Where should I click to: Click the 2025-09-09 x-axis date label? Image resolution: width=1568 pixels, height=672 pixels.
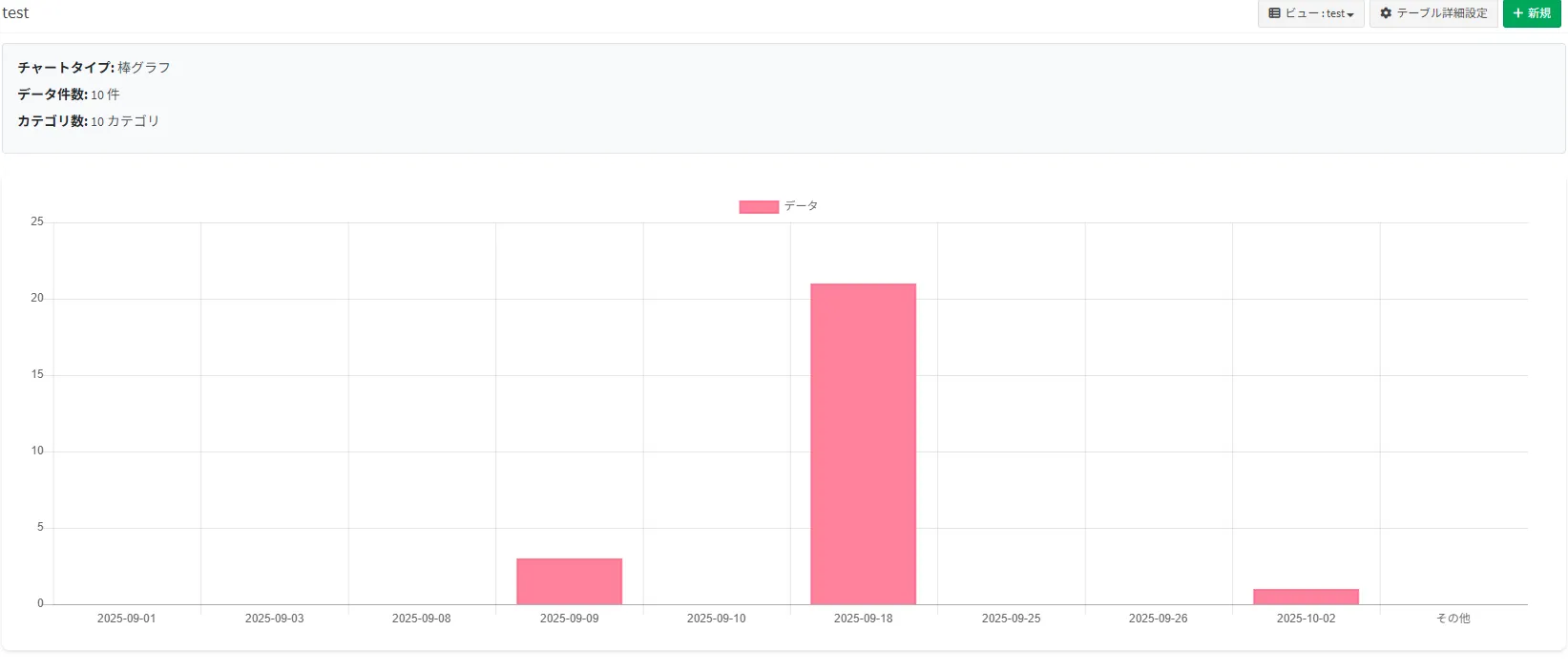point(569,619)
